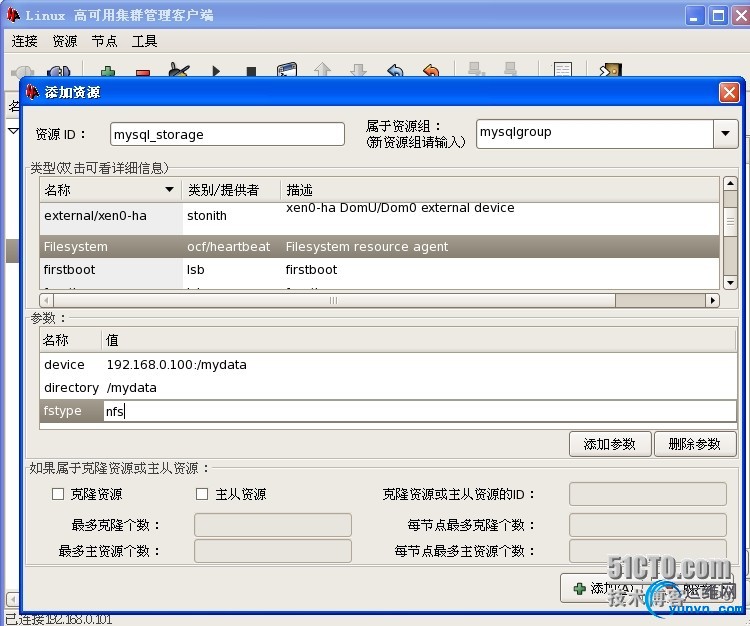
Task: Open the 工具 menu
Action: coord(144,42)
